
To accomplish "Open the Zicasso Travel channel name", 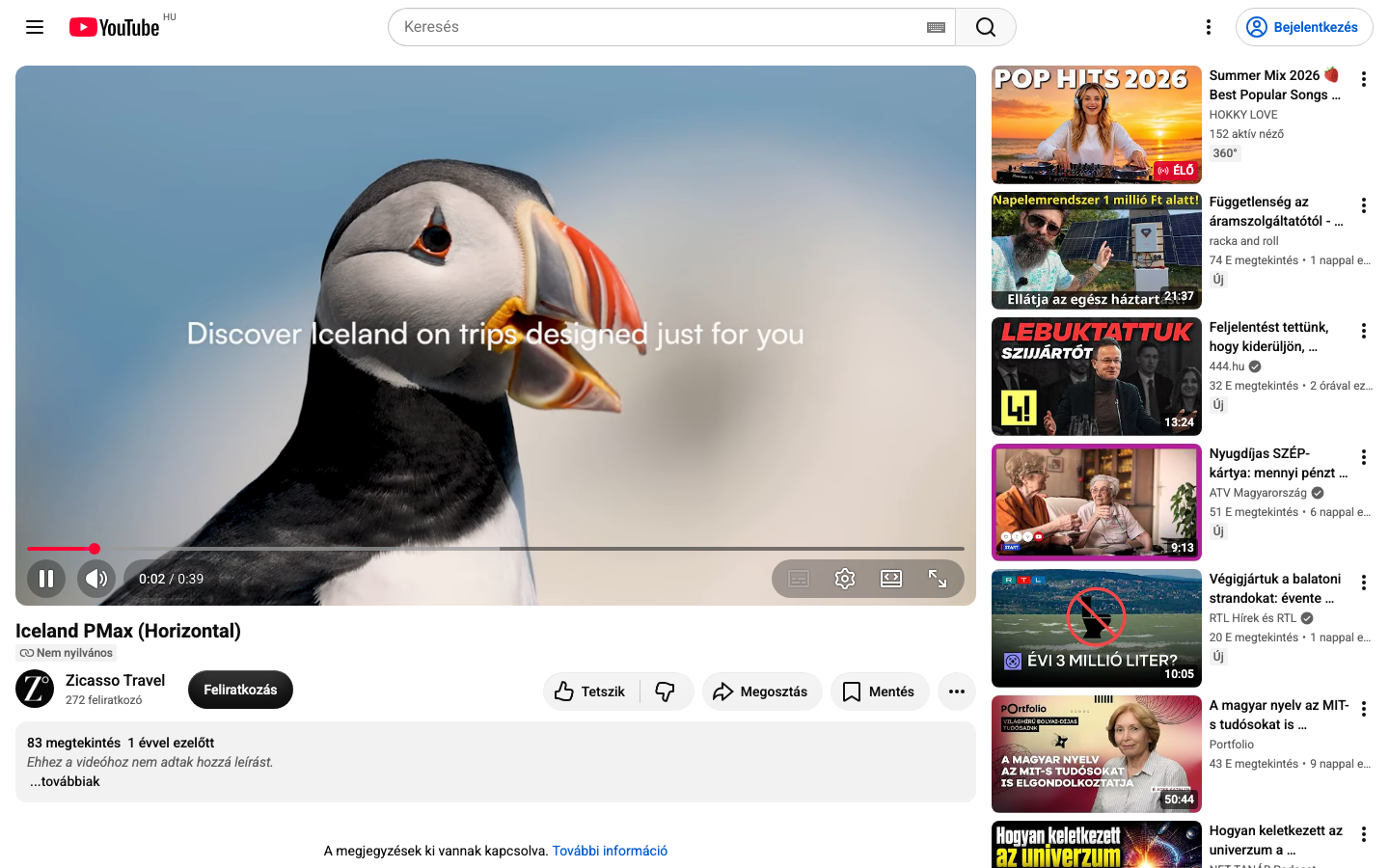I will coord(115,680).
